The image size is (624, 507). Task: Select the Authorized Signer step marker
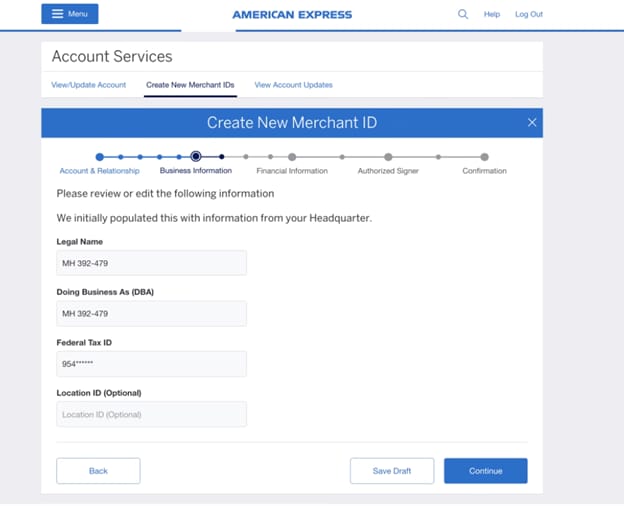tap(388, 157)
